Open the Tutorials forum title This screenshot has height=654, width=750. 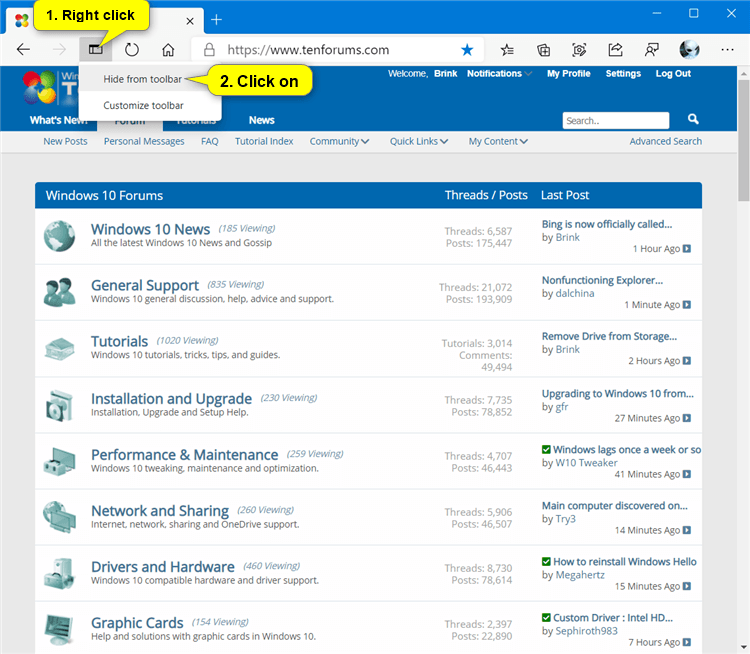(119, 341)
